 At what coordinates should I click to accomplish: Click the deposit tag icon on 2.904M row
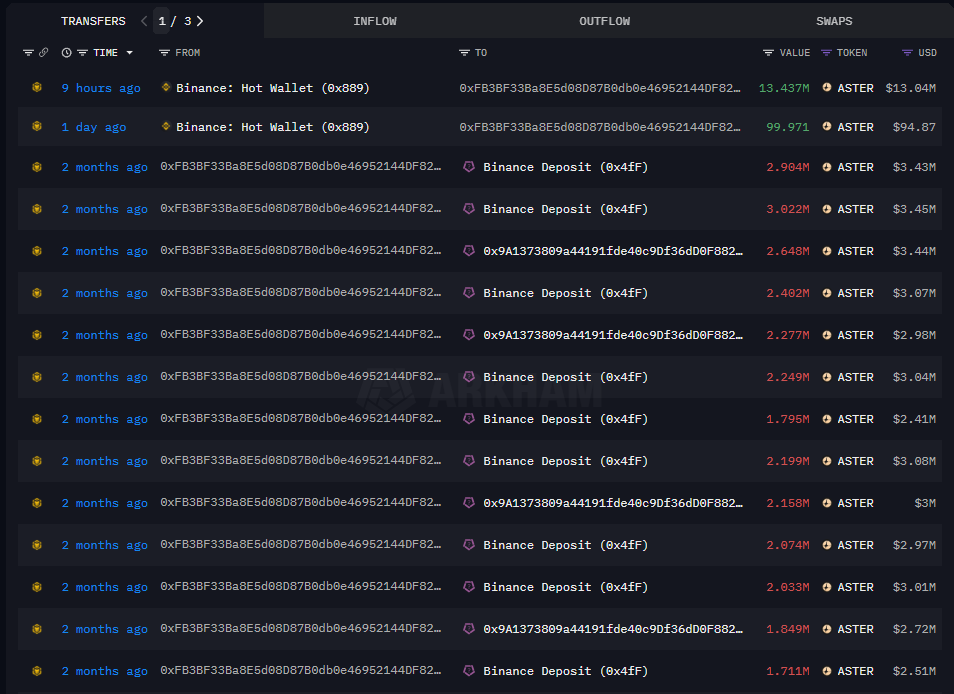coord(469,167)
